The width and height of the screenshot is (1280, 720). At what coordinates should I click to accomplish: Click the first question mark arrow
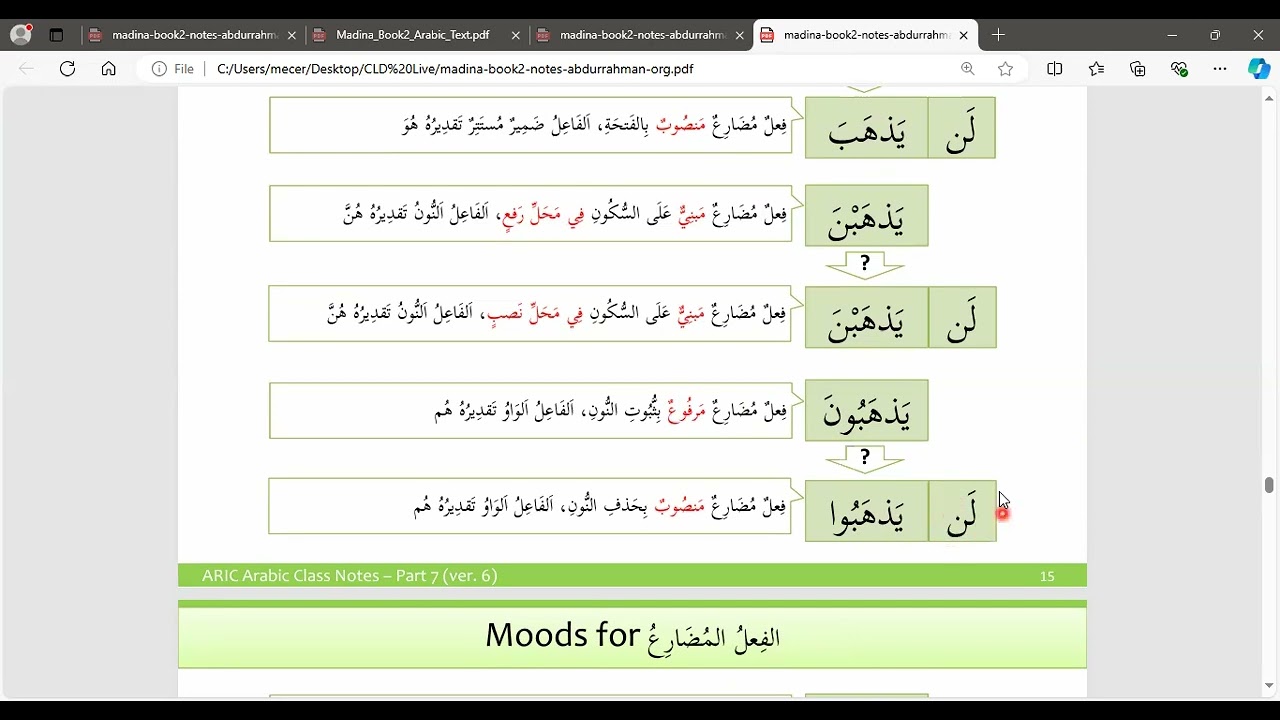click(865, 264)
